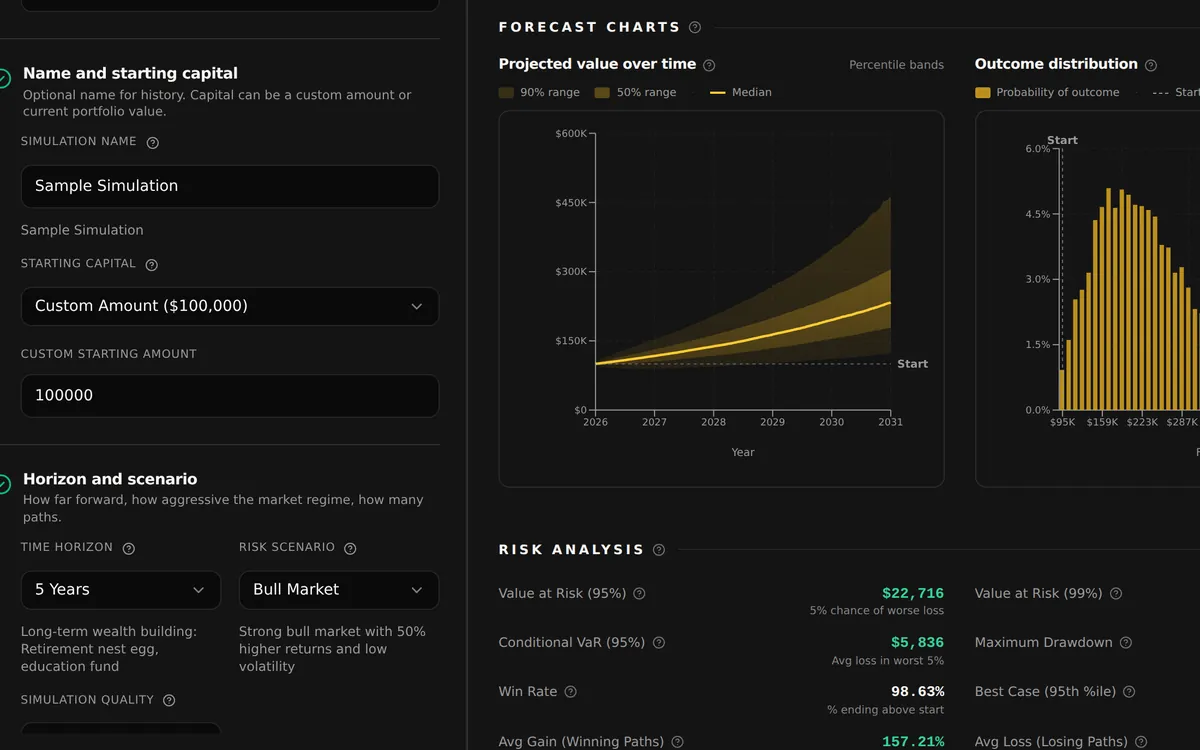The width and height of the screenshot is (1200, 750).
Task: Click help icon next to Conditional VaR (95%)
Action: (x=659, y=643)
